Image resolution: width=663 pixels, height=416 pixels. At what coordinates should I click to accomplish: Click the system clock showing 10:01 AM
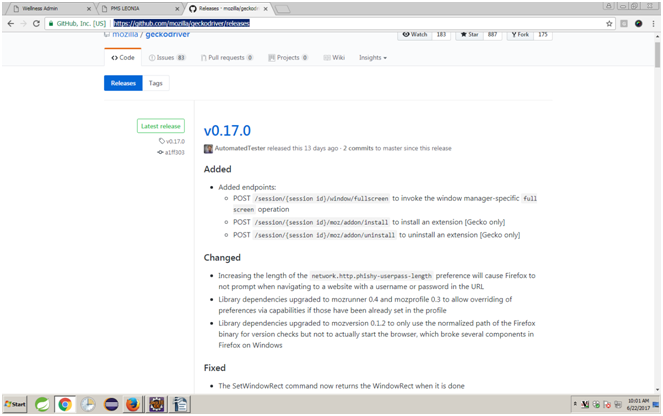[x=638, y=404]
